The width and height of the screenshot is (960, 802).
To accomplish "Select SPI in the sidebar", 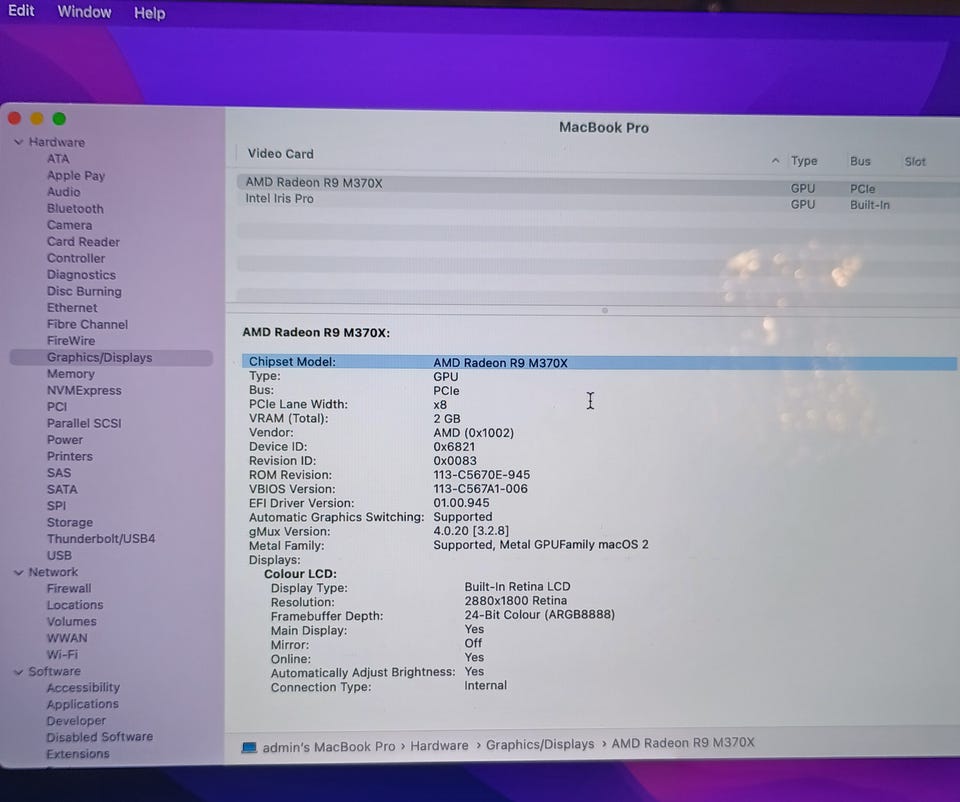I will pyautogui.click(x=56, y=506).
